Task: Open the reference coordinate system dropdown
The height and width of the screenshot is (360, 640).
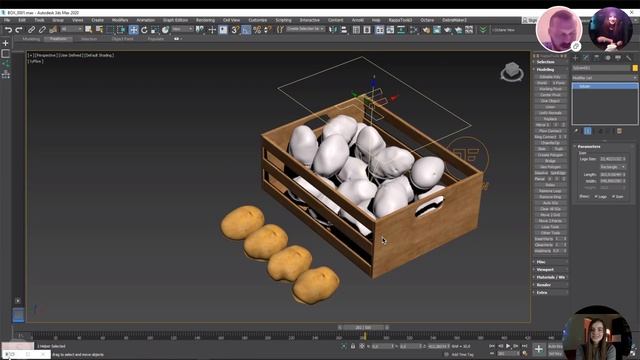Action: pyautogui.click(x=182, y=29)
